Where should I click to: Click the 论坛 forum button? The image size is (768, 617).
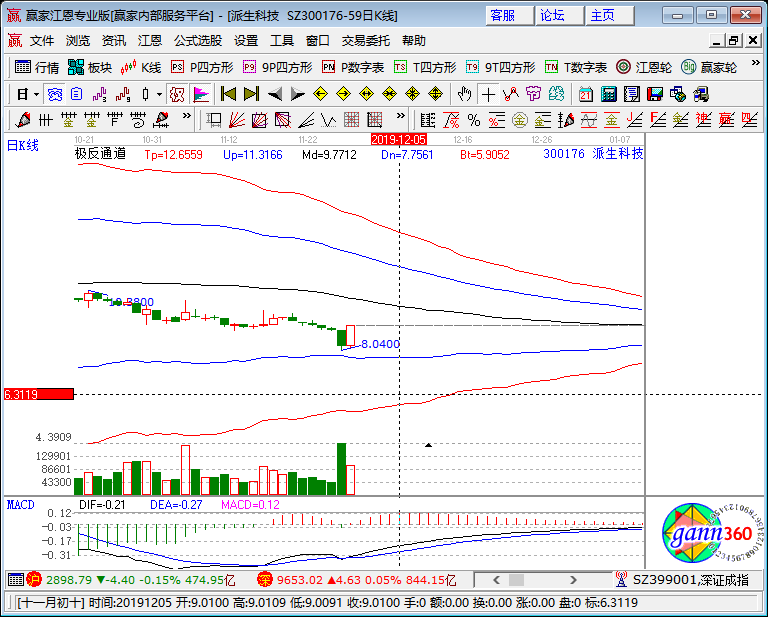click(x=559, y=15)
